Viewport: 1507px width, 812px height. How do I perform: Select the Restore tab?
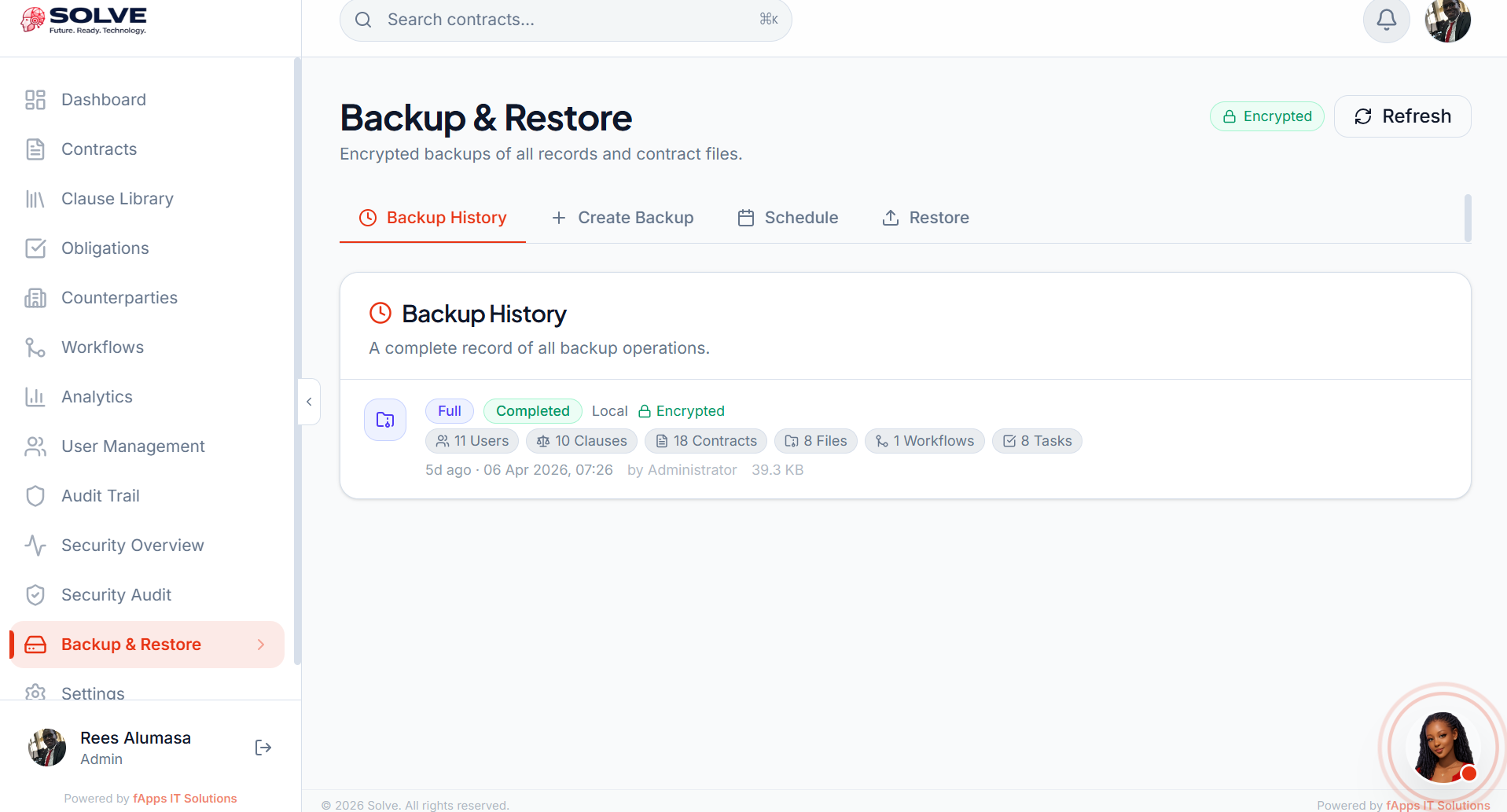(925, 218)
